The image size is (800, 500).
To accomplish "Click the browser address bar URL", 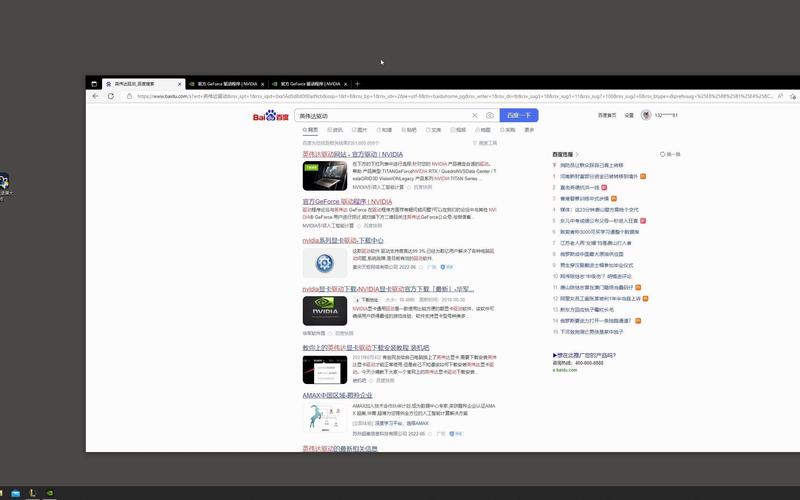I will (x=454, y=96).
